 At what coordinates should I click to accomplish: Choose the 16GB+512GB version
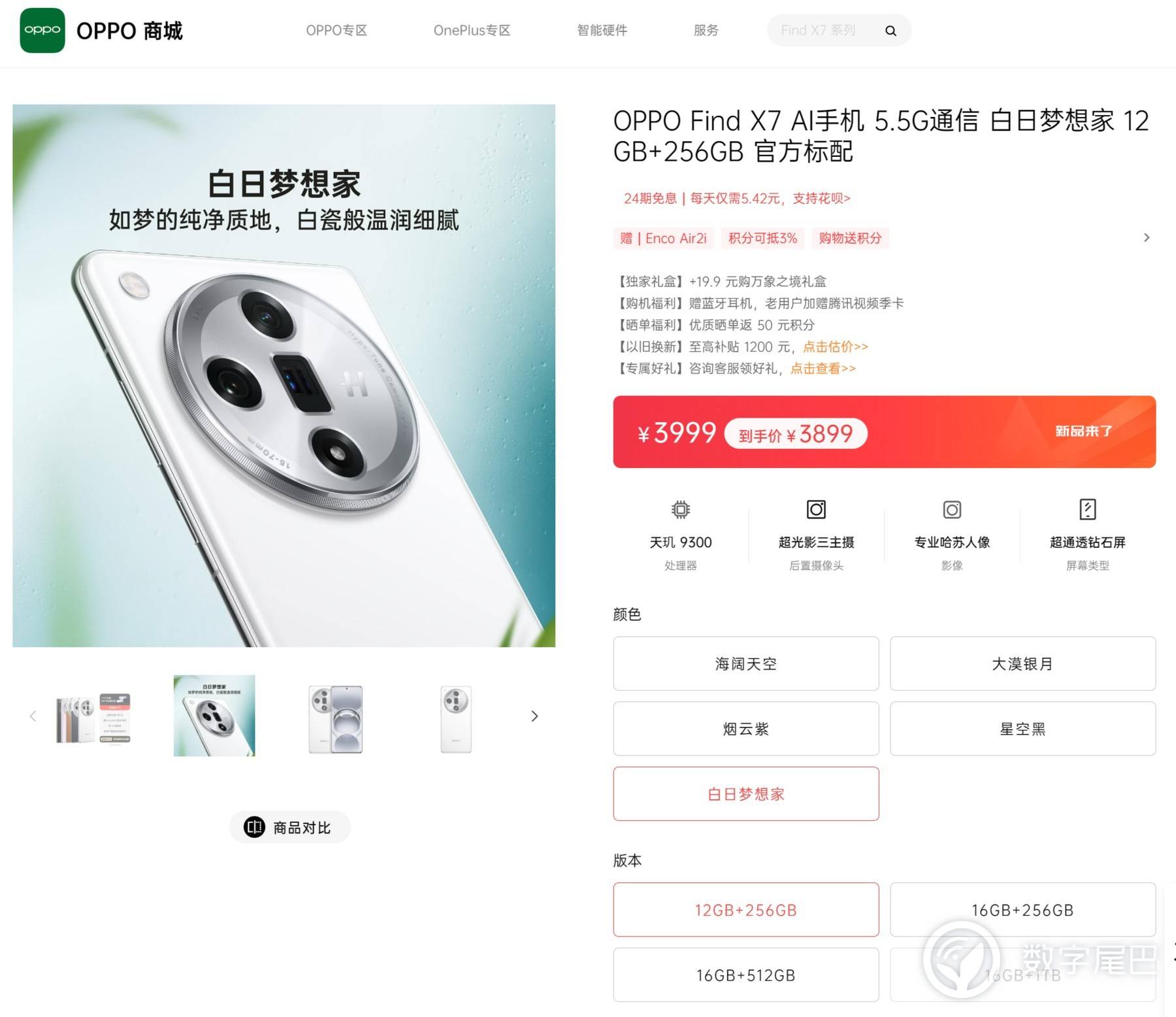tap(746, 975)
